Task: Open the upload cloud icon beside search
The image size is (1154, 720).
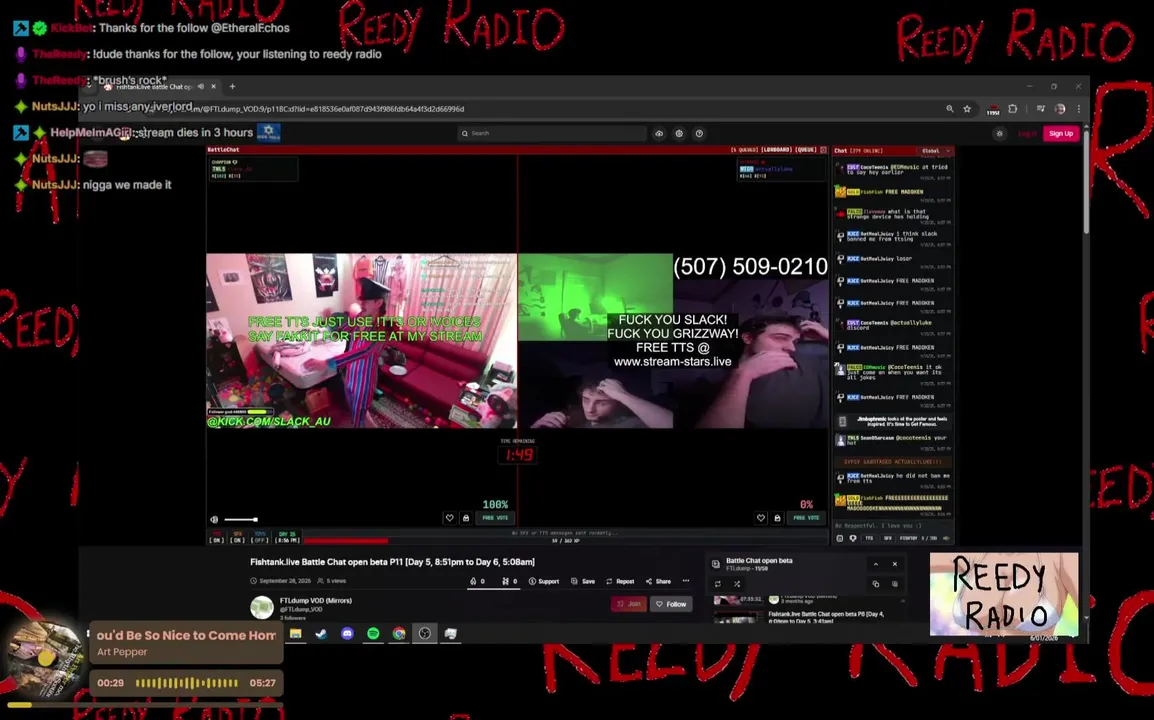Action: 659,133
